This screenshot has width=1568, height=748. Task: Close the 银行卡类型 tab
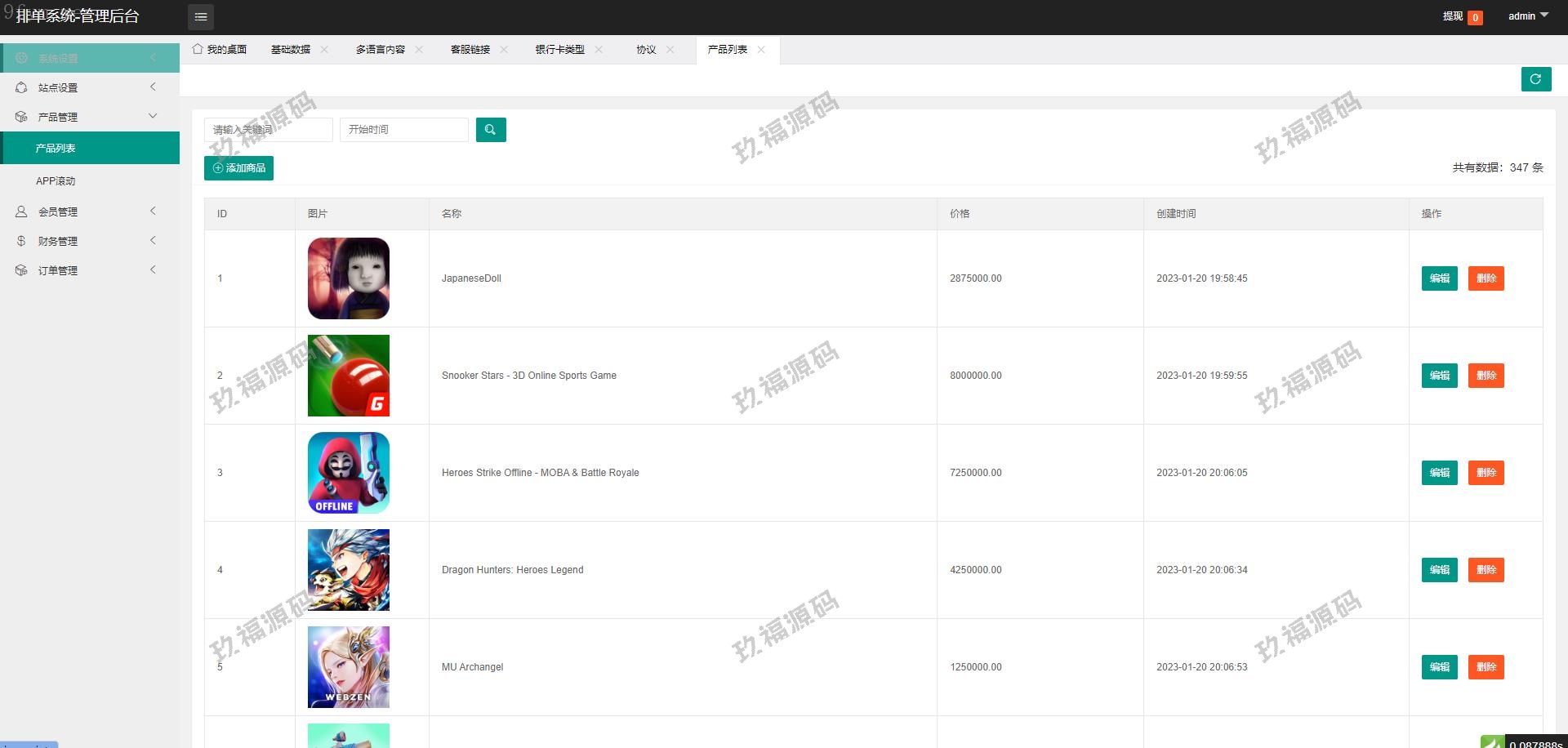point(599,50)
